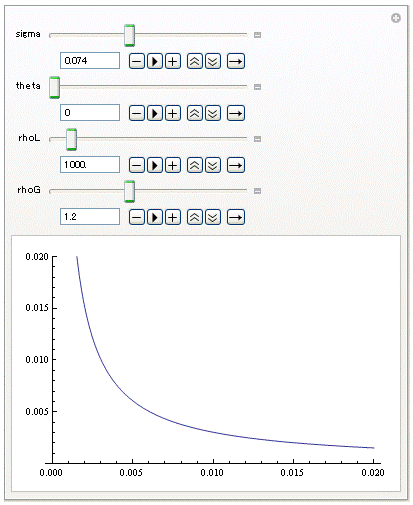Change theta animation direction arrow
413x505 pixels.
[236, 113]
